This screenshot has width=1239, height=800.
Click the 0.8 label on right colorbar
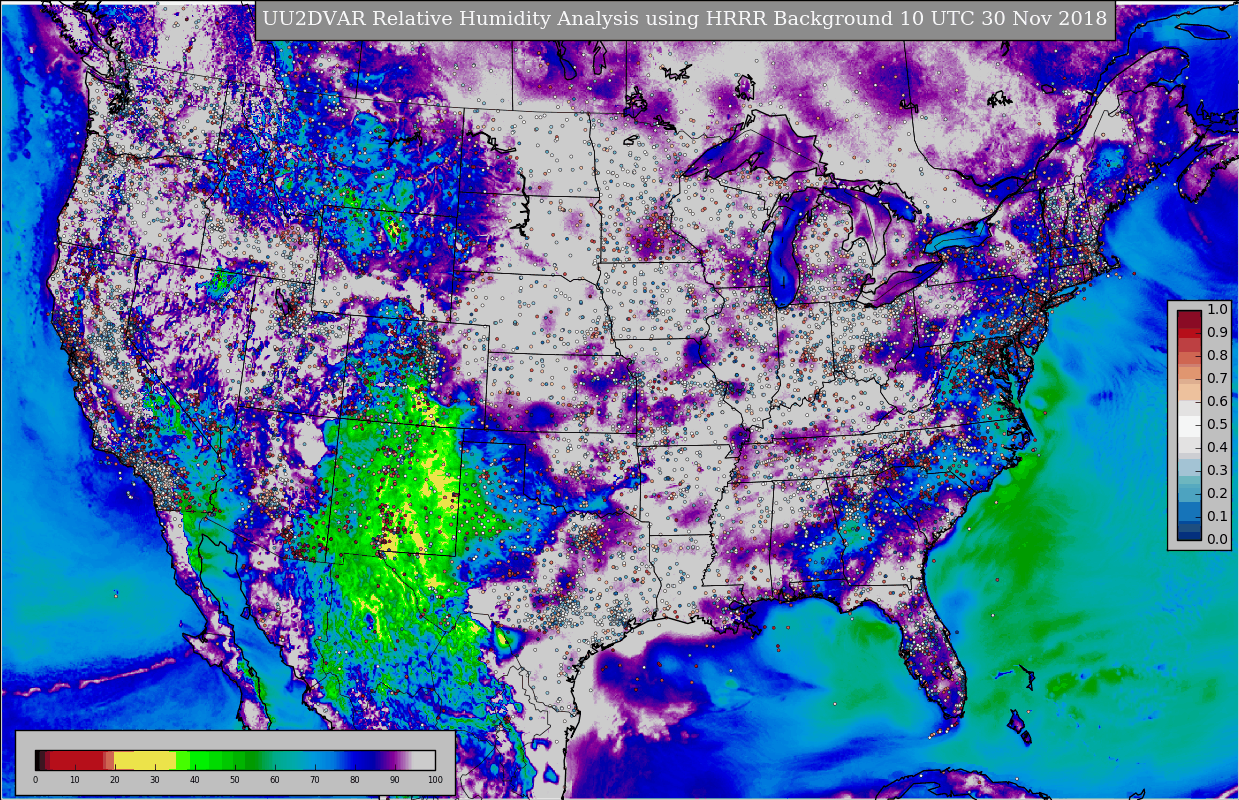[x=1217, y=355]
